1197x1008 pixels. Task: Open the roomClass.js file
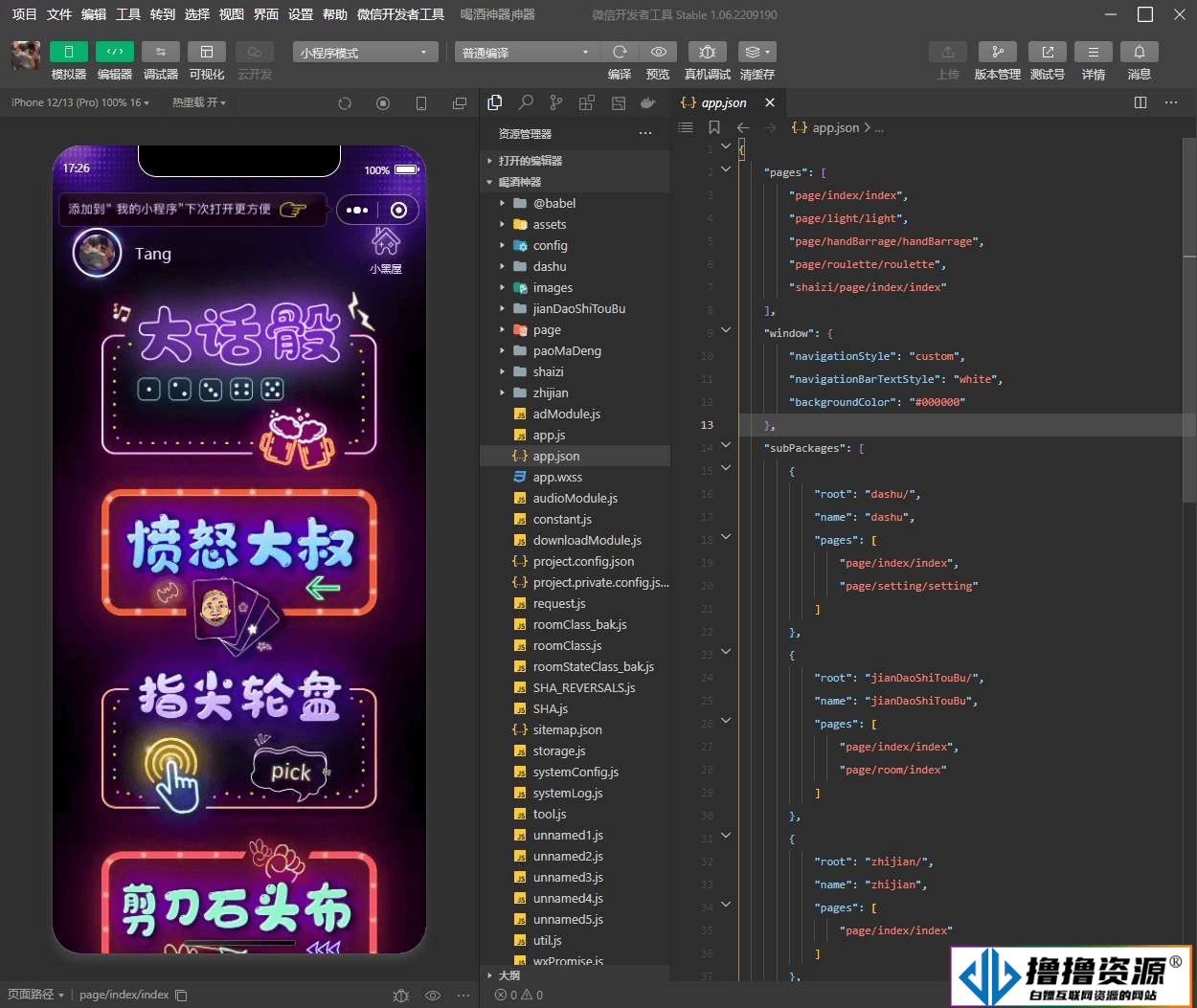point(575,645)
